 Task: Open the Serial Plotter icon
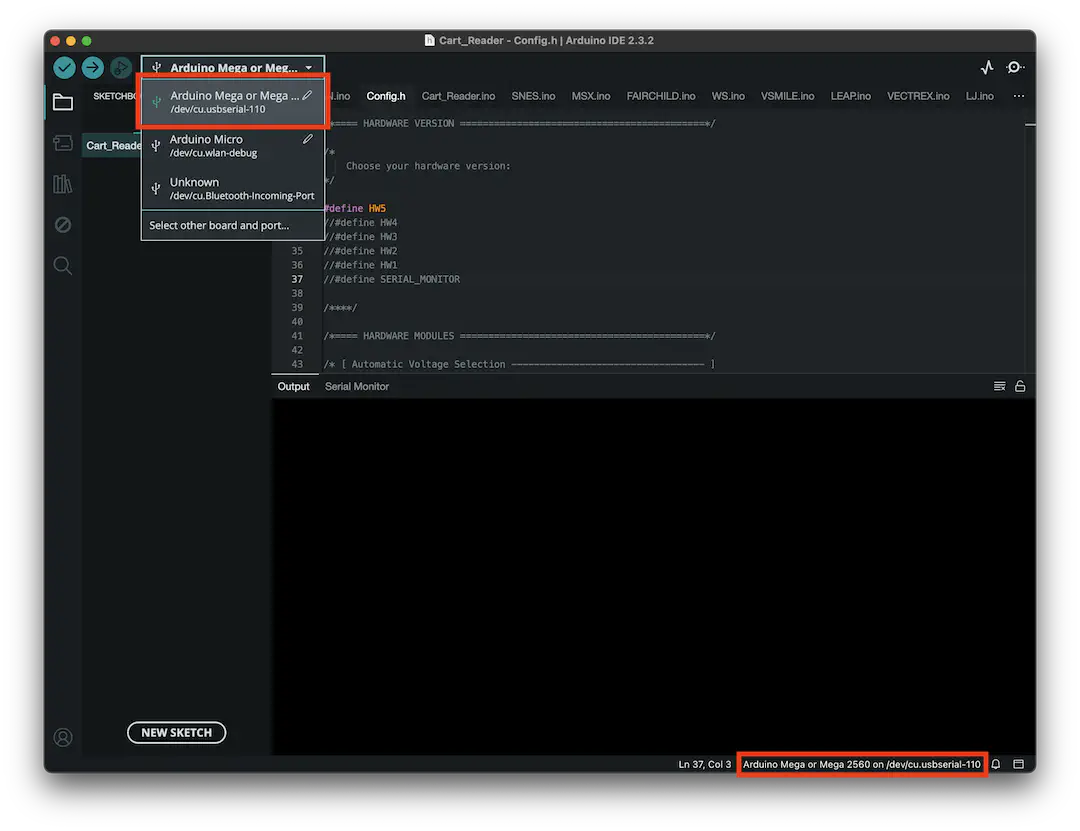point(987,68)
